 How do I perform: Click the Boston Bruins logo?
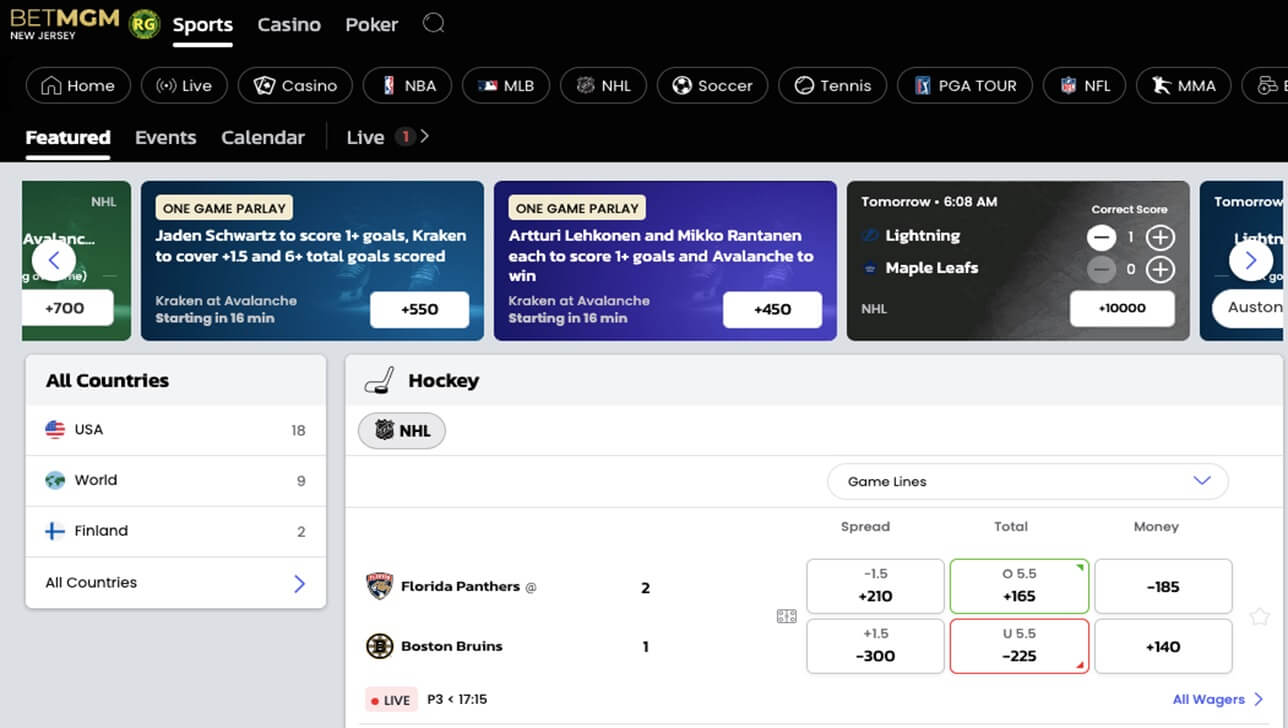[x=379, y=646]
